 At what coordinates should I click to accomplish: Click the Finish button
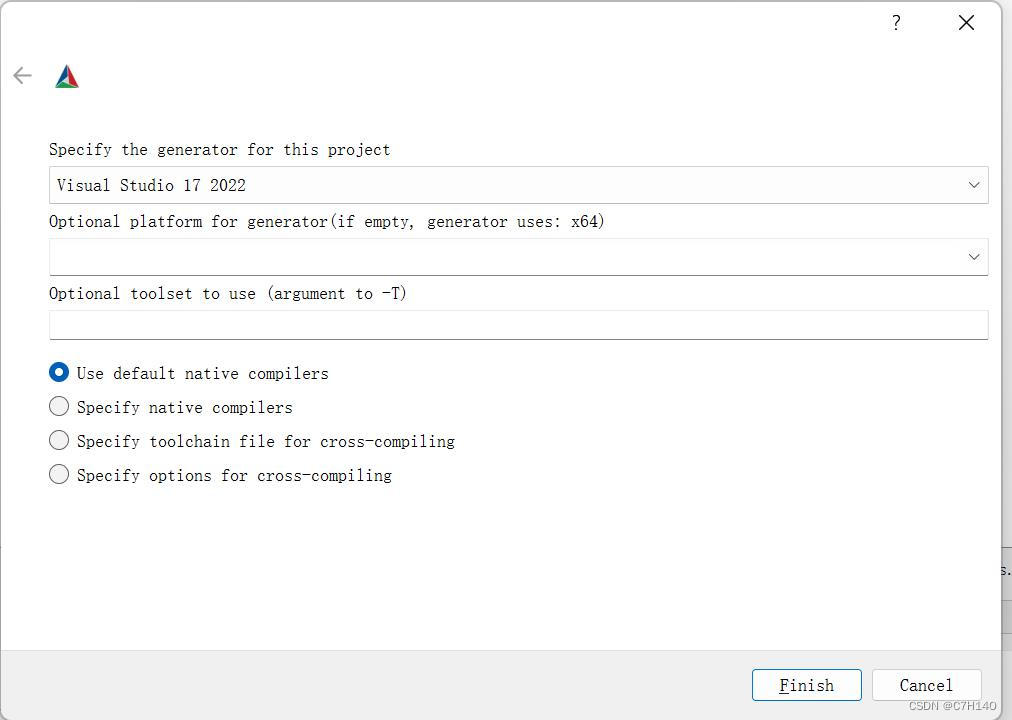(806, 685)
